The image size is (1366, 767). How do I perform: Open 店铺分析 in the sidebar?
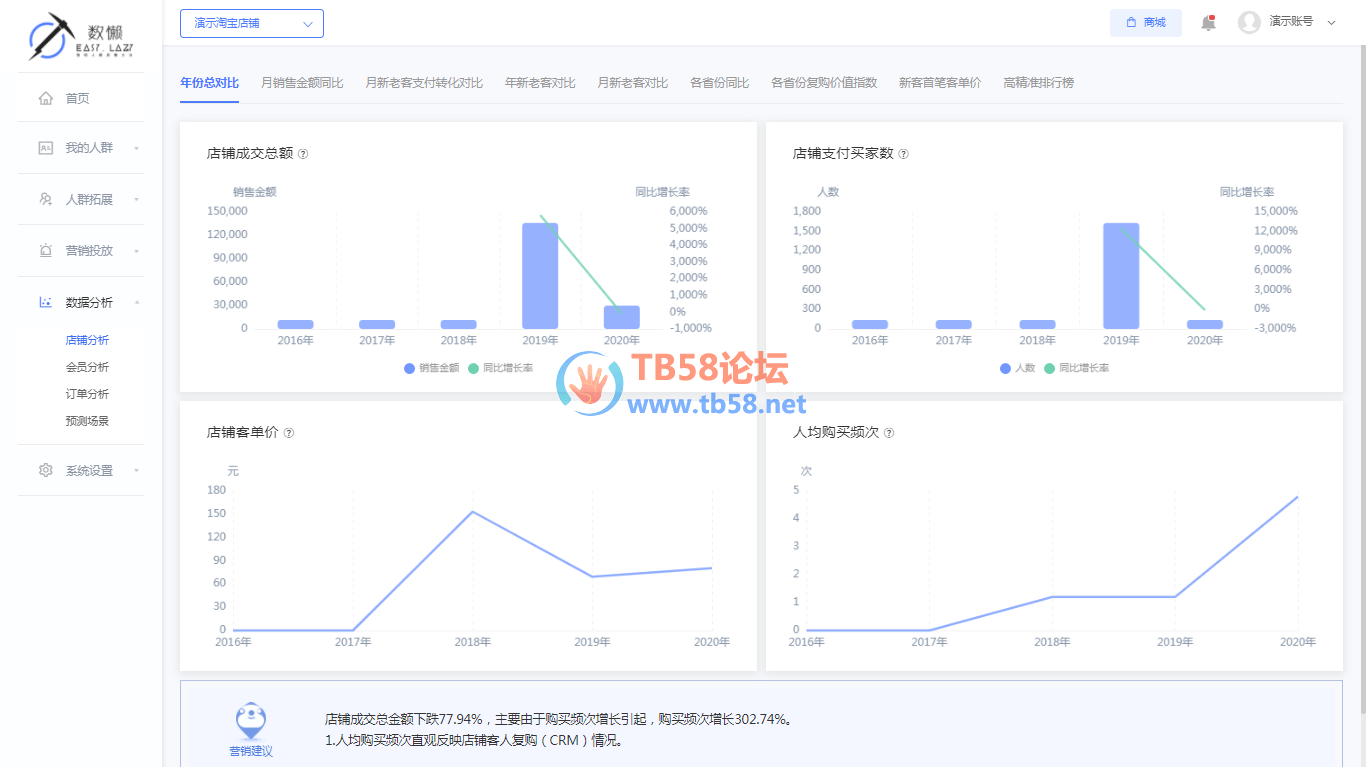pos(87,341)
